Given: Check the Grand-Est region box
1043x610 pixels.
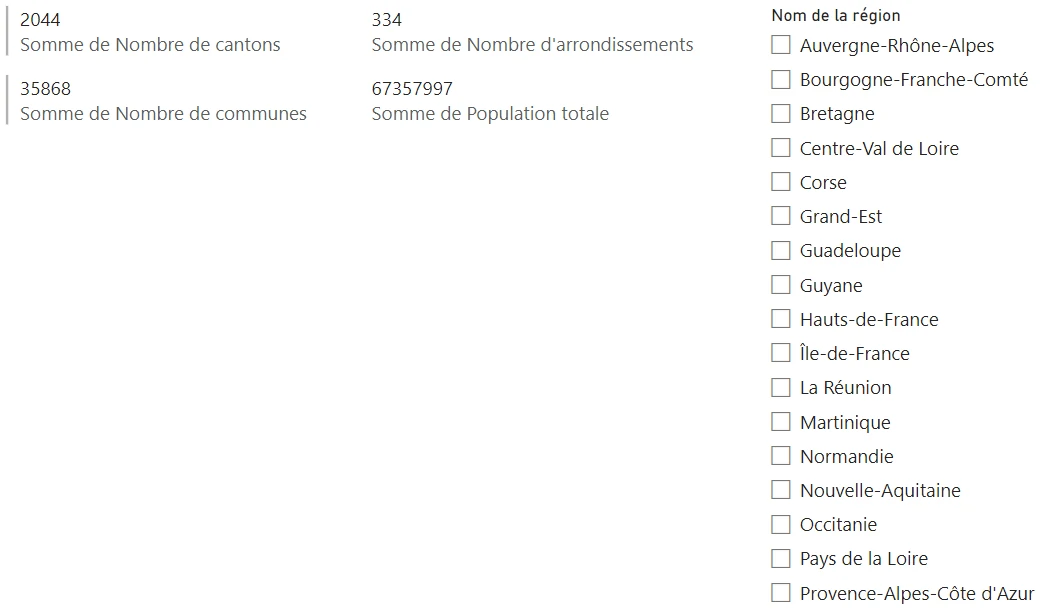Looking at the screenshot, I should [781, 216].
